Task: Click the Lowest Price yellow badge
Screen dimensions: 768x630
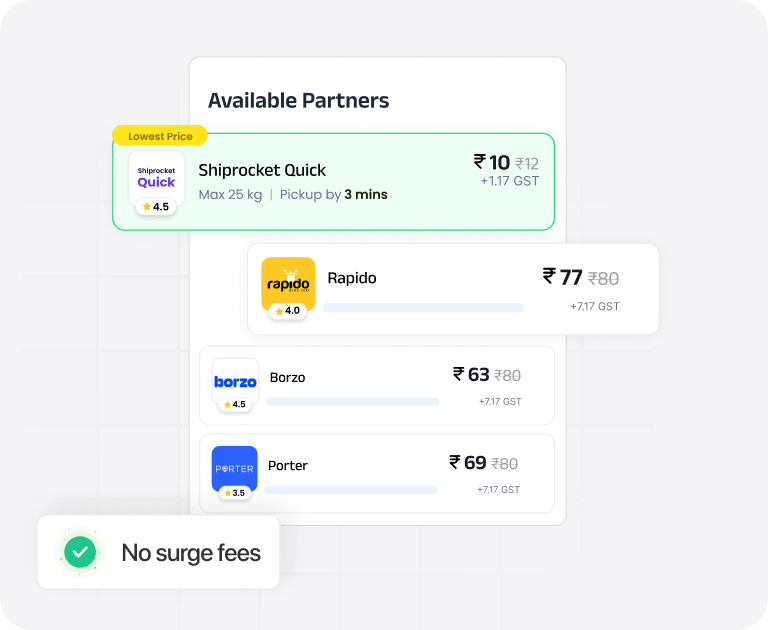Action: click(160, 136)
